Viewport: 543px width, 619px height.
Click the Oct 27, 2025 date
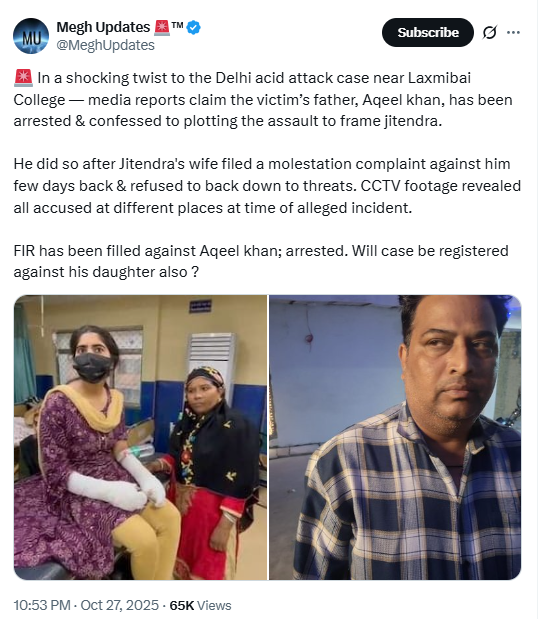click(120, 605)
